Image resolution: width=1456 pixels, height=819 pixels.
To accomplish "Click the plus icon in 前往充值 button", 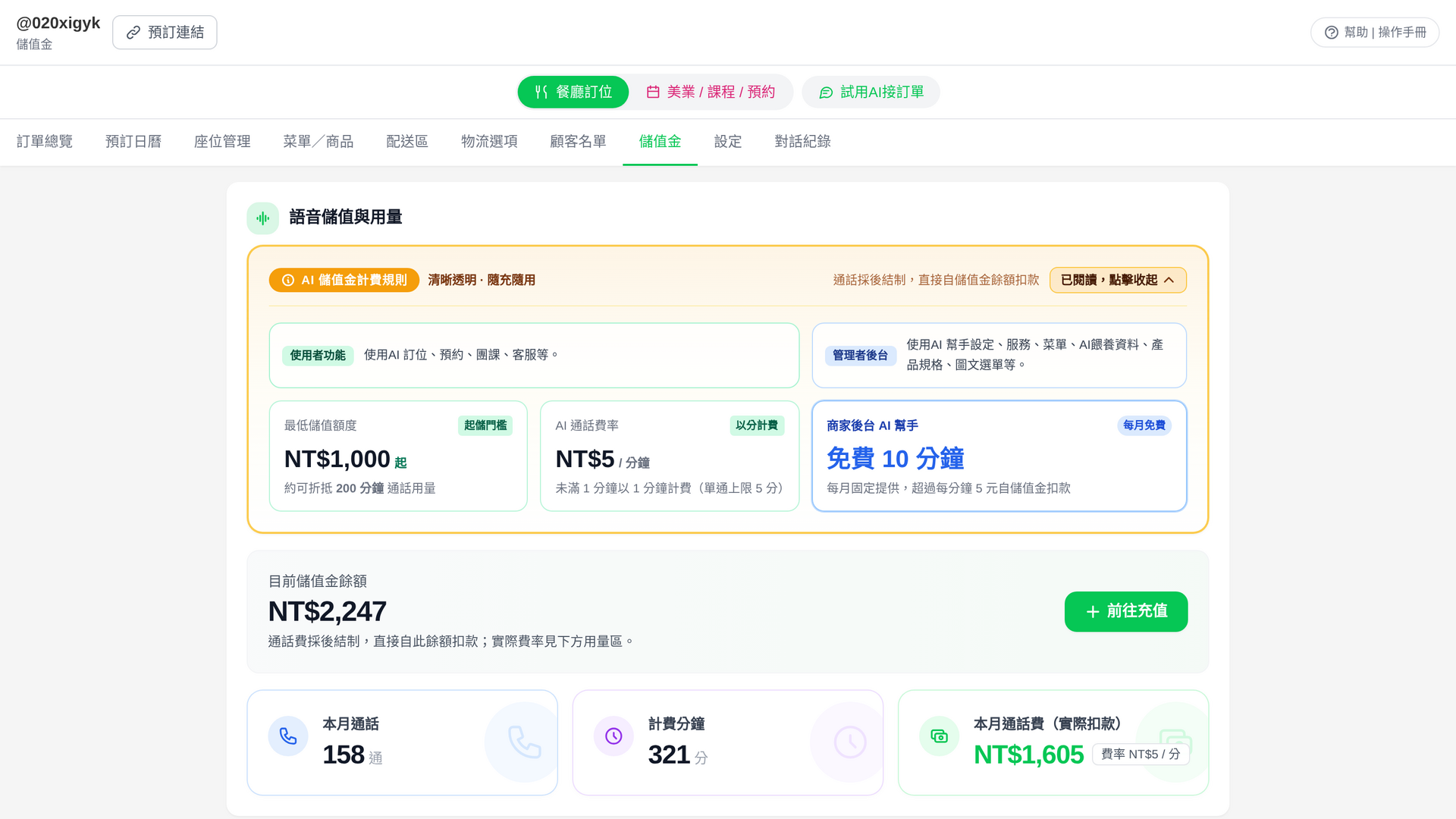I will [1093, 612].
